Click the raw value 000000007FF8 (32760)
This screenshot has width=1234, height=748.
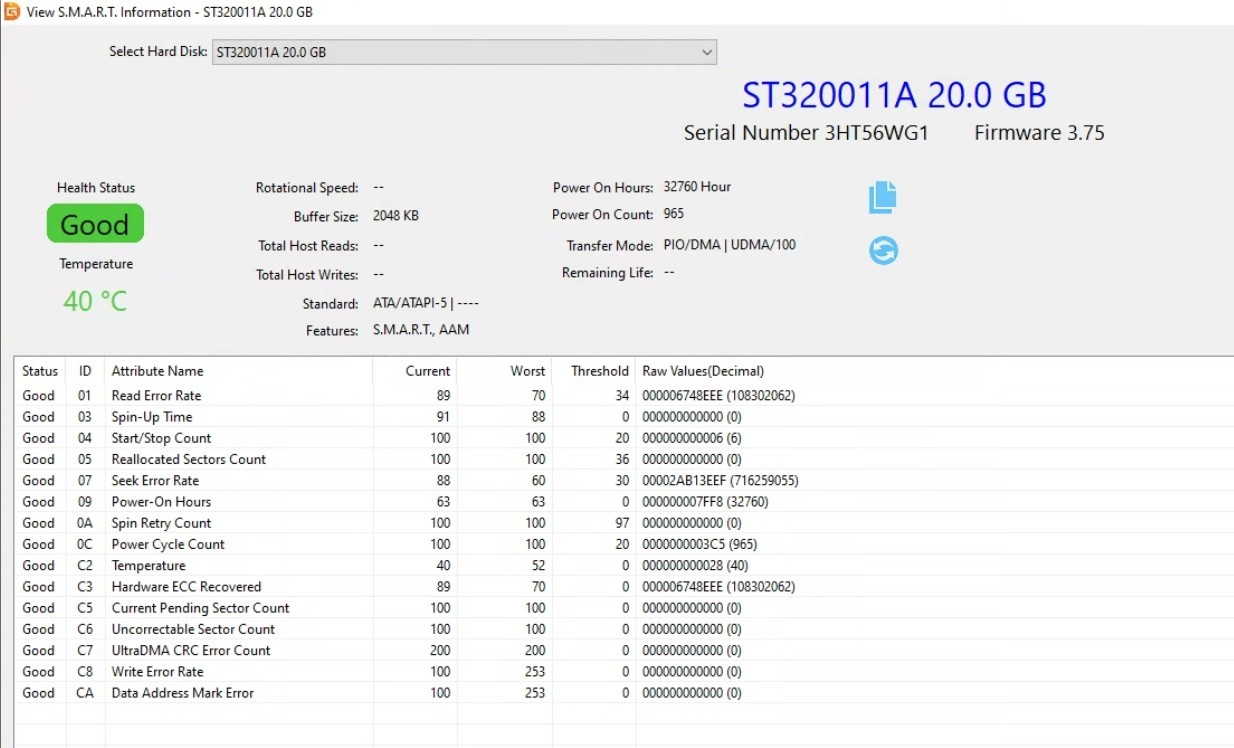point(705,502)
